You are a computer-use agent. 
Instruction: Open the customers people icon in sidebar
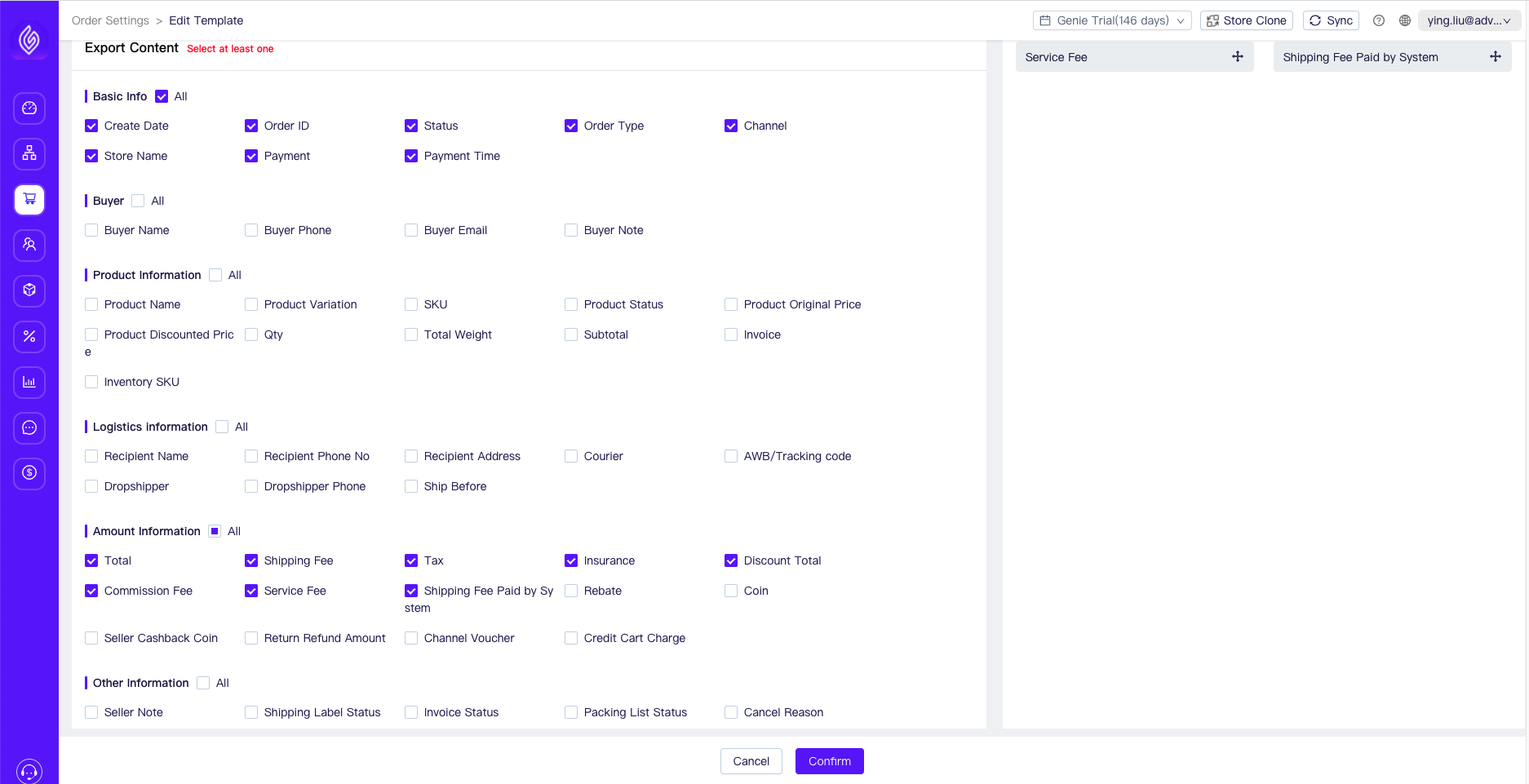click(x=29, y=245)
